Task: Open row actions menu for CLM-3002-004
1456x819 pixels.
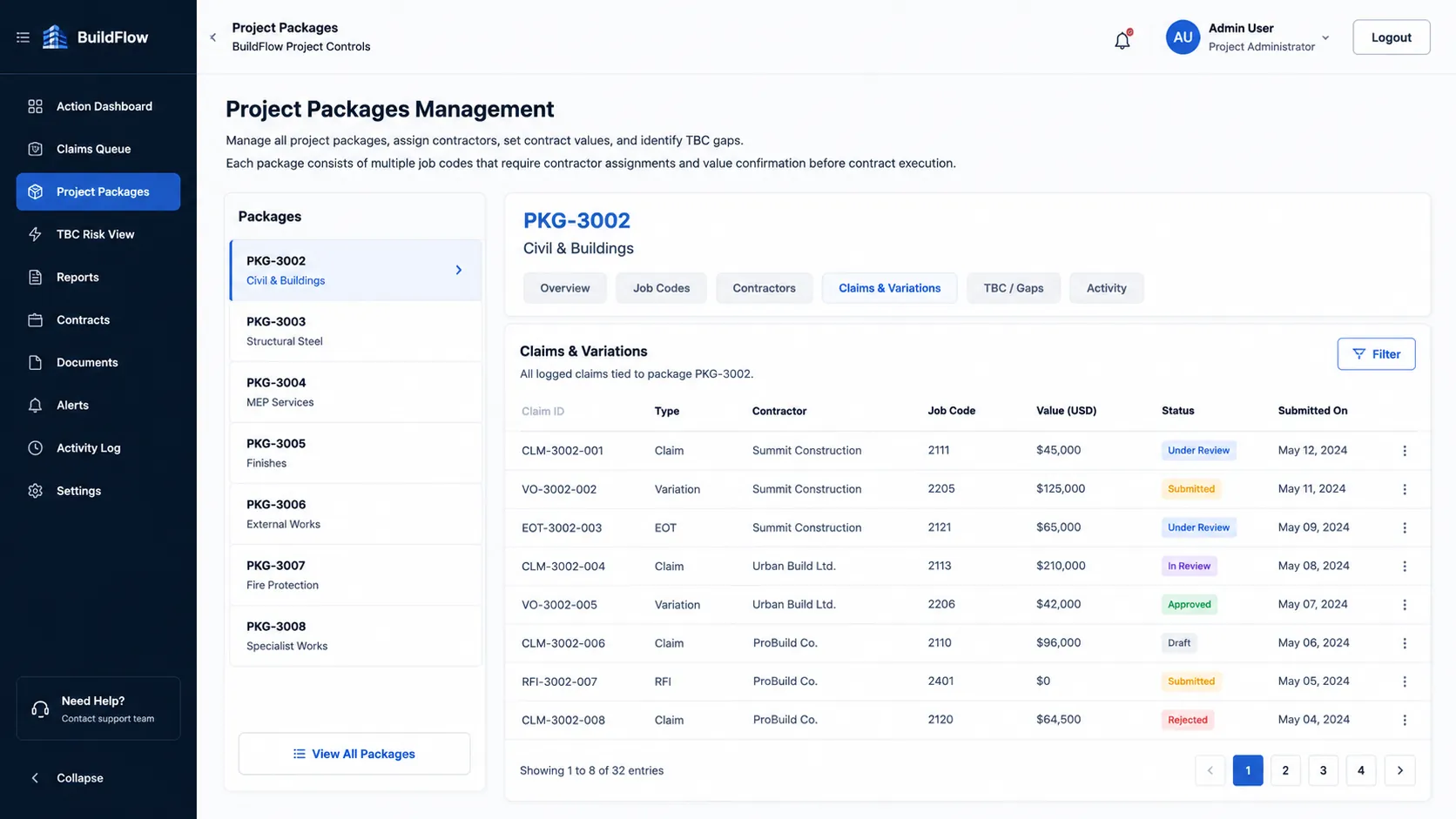Action: [x=1404, y=566]
